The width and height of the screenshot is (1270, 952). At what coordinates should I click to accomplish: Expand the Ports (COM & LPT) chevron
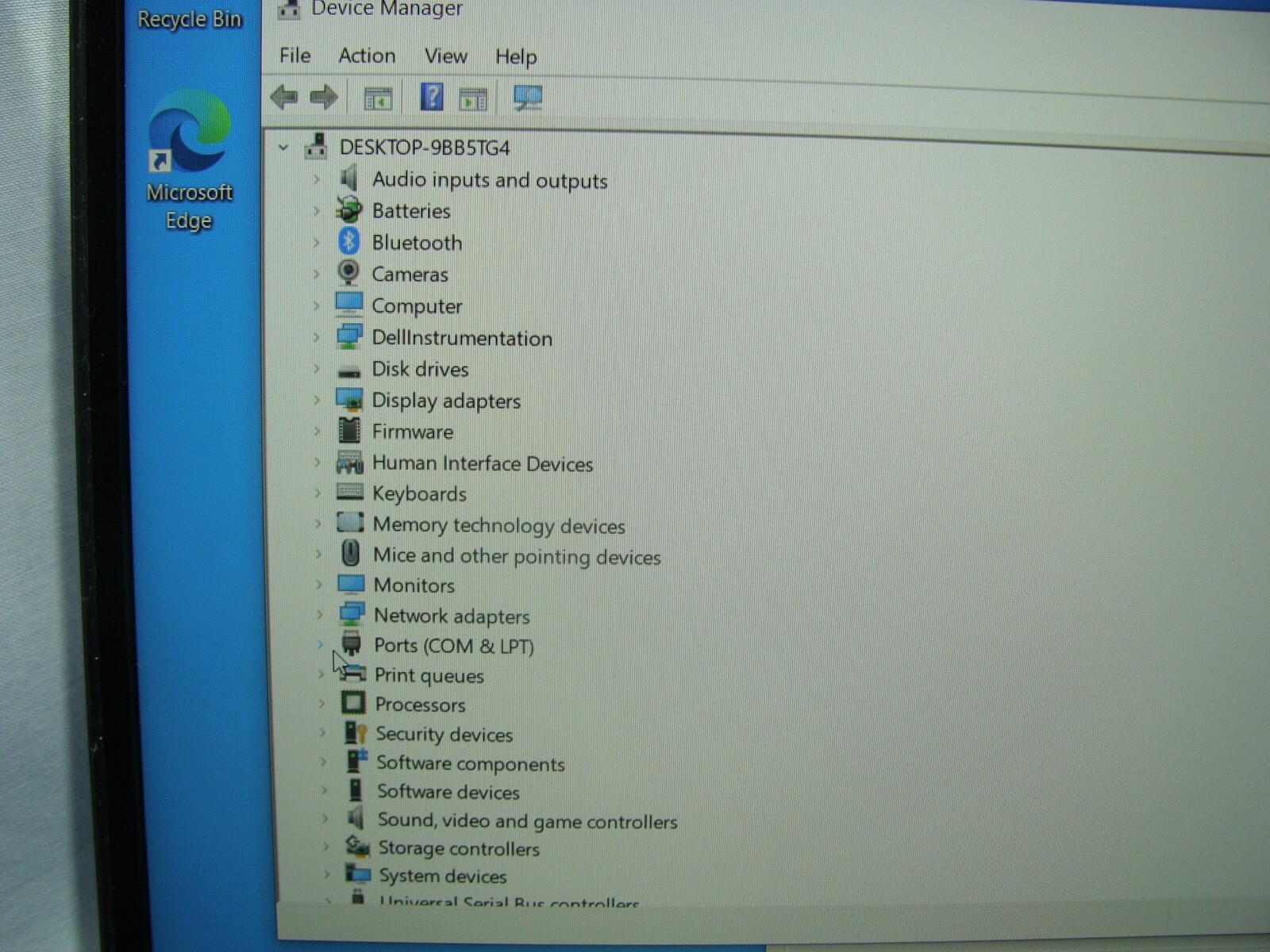(x=320, y=644)
